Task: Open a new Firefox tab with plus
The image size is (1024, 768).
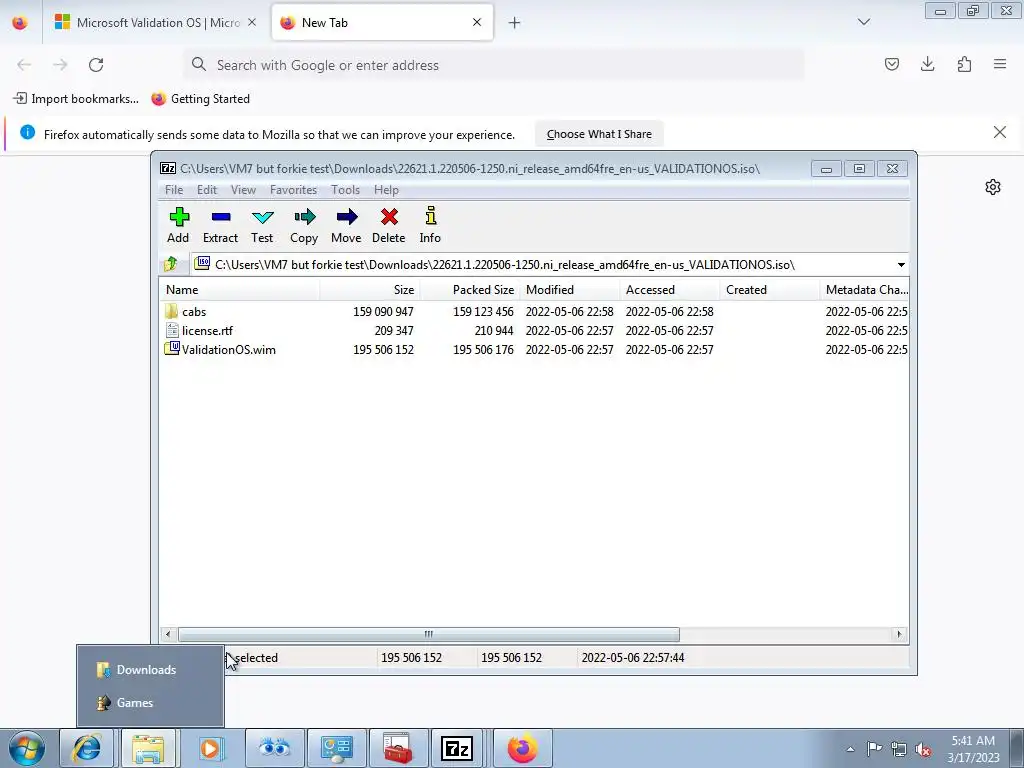Action: tap(515, 23)
